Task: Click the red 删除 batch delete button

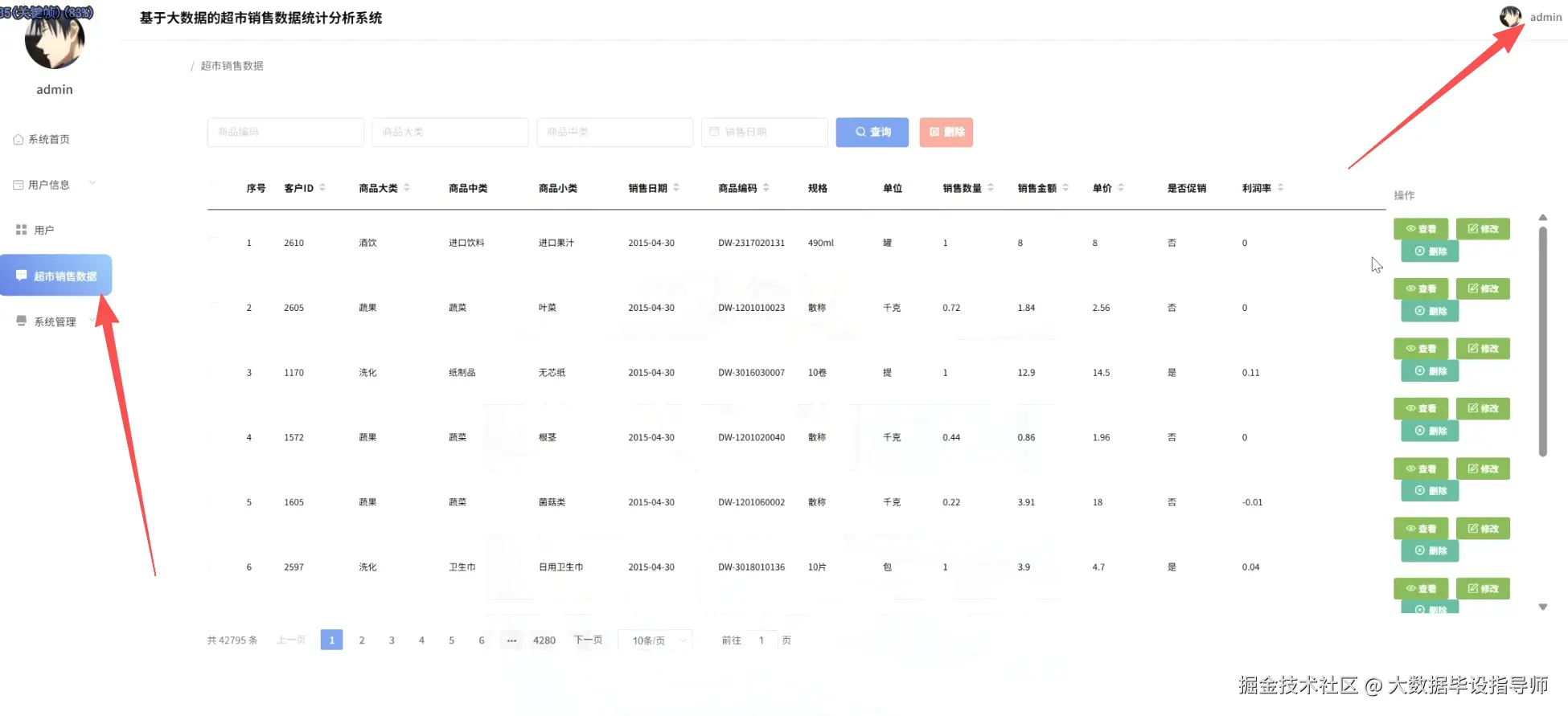Action: [946, 132]
